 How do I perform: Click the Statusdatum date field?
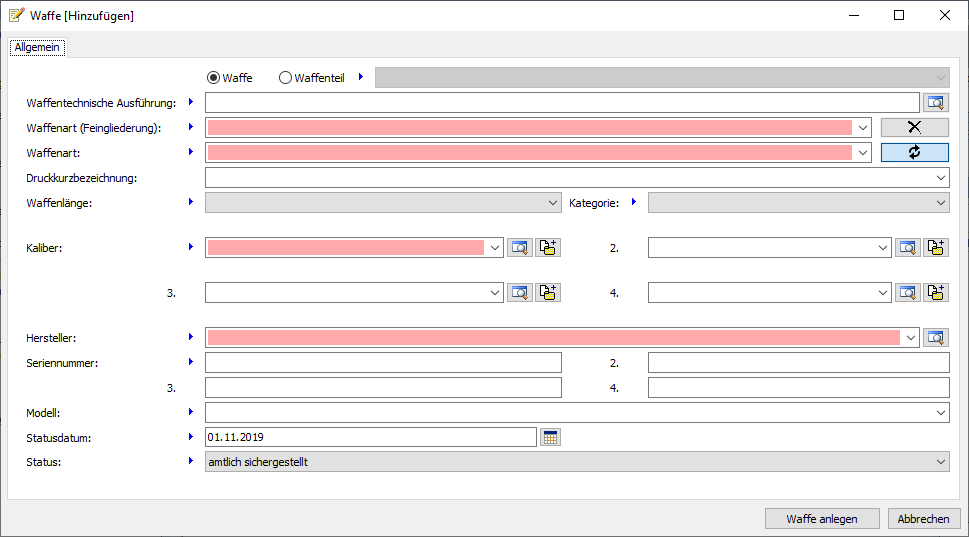pos(370,437)
